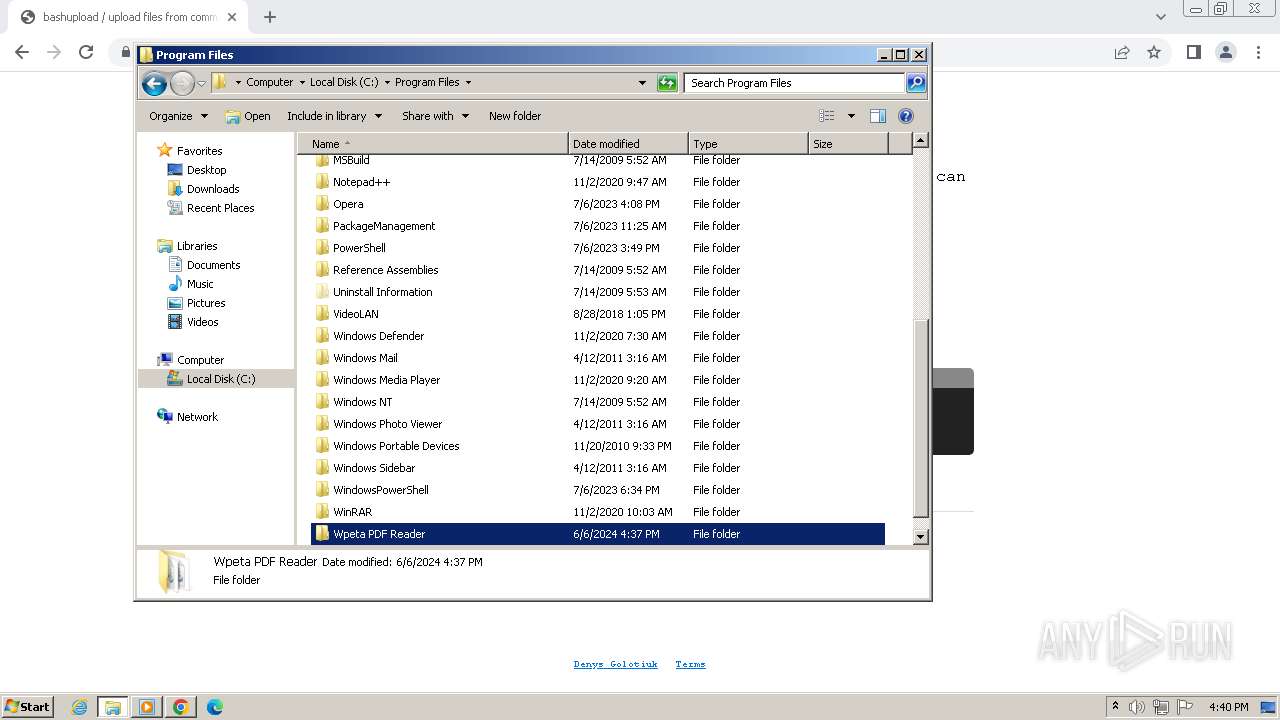Click the Search magnifier icon in Explorer
Screen dimensions: 1280x720
pyautogui.click(x=916, y=83)
